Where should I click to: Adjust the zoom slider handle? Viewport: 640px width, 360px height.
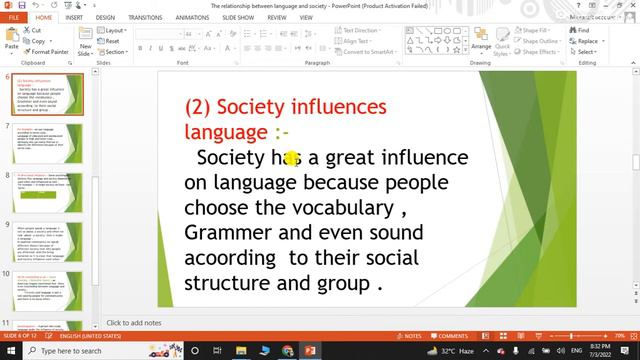point(571,336)
